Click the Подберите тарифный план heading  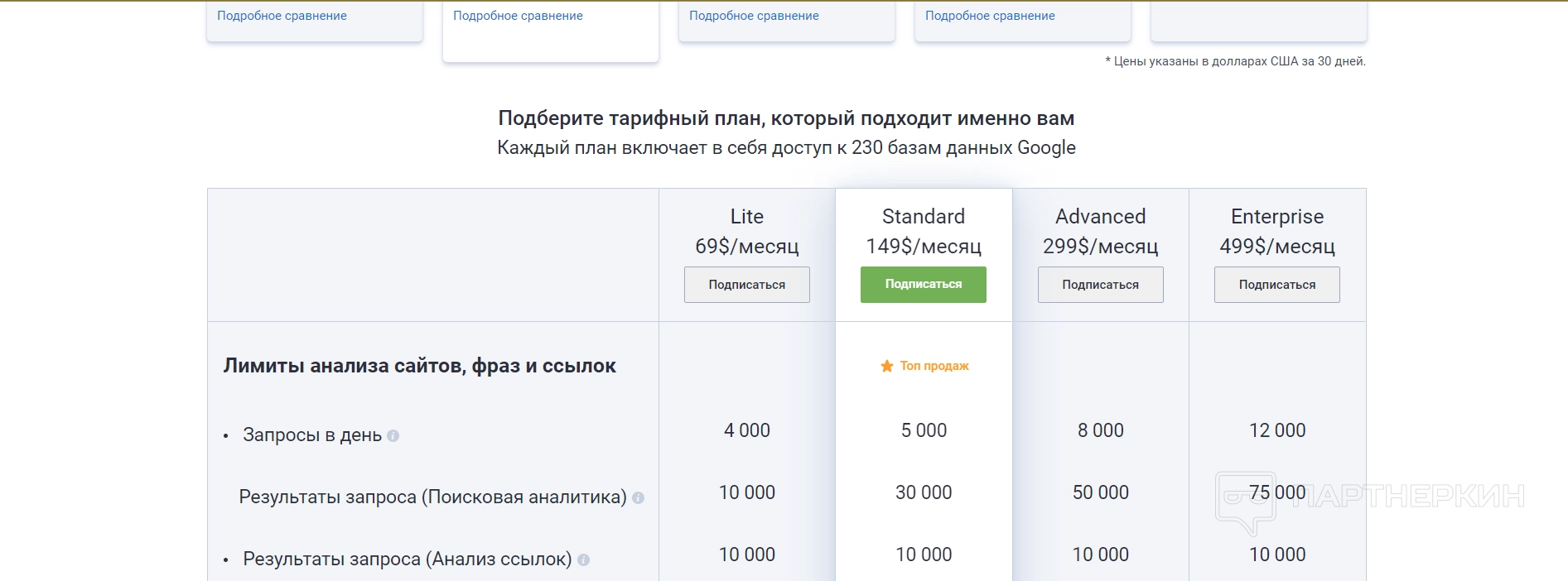click(786, 118)
